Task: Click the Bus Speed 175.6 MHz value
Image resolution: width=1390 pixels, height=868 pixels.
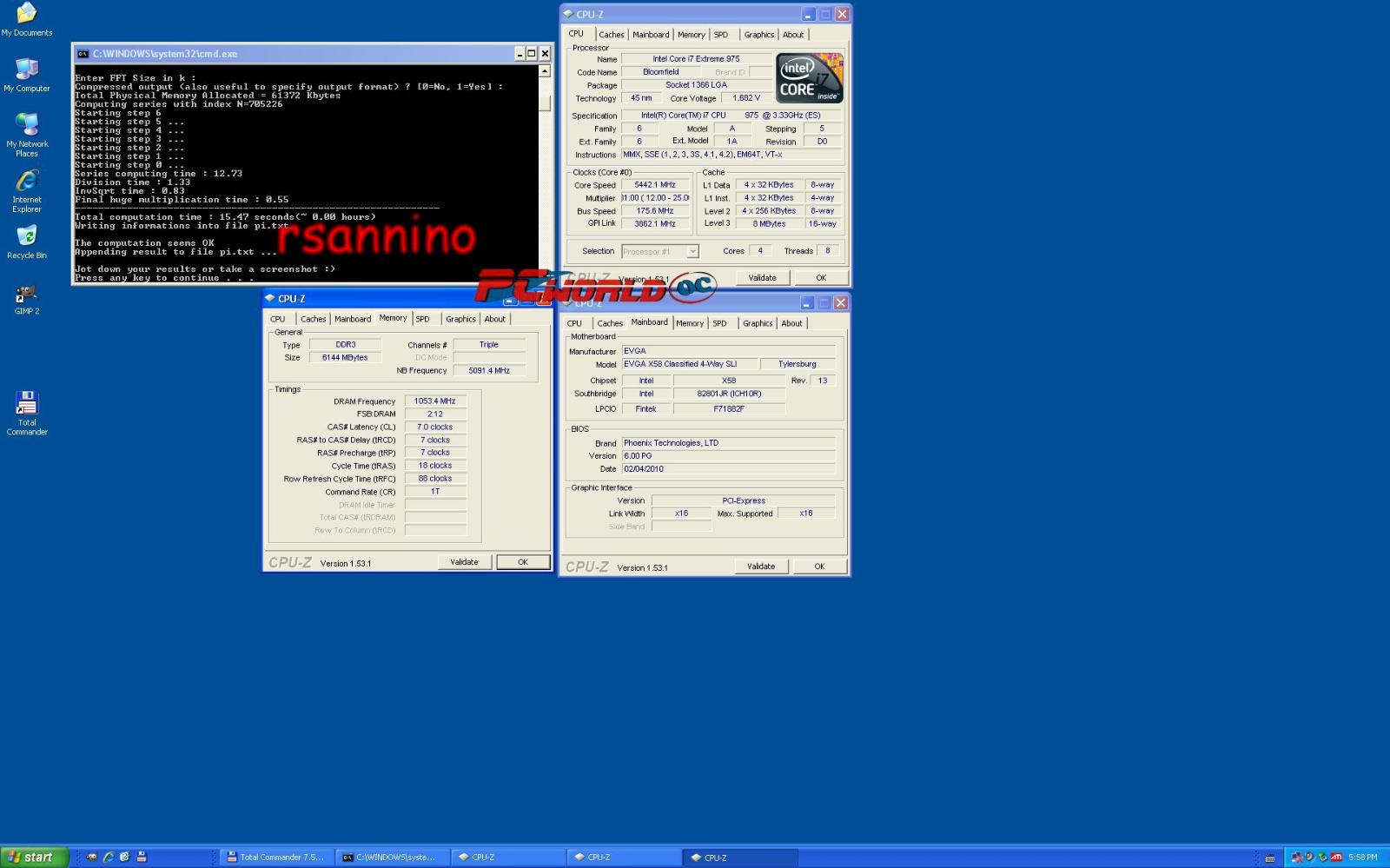Action: click(655, 211)
